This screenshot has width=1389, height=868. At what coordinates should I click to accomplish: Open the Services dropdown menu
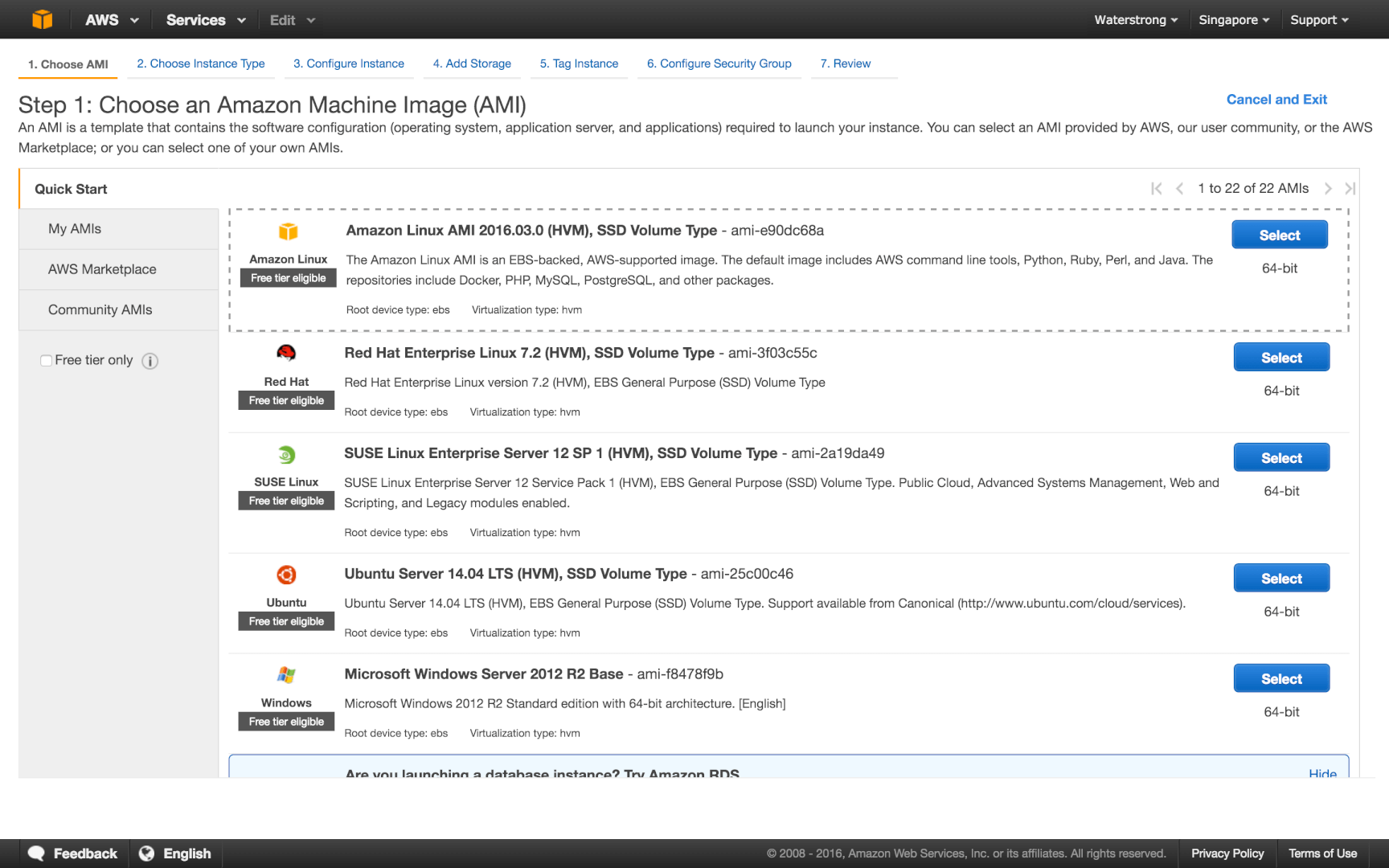coord(206,20)
